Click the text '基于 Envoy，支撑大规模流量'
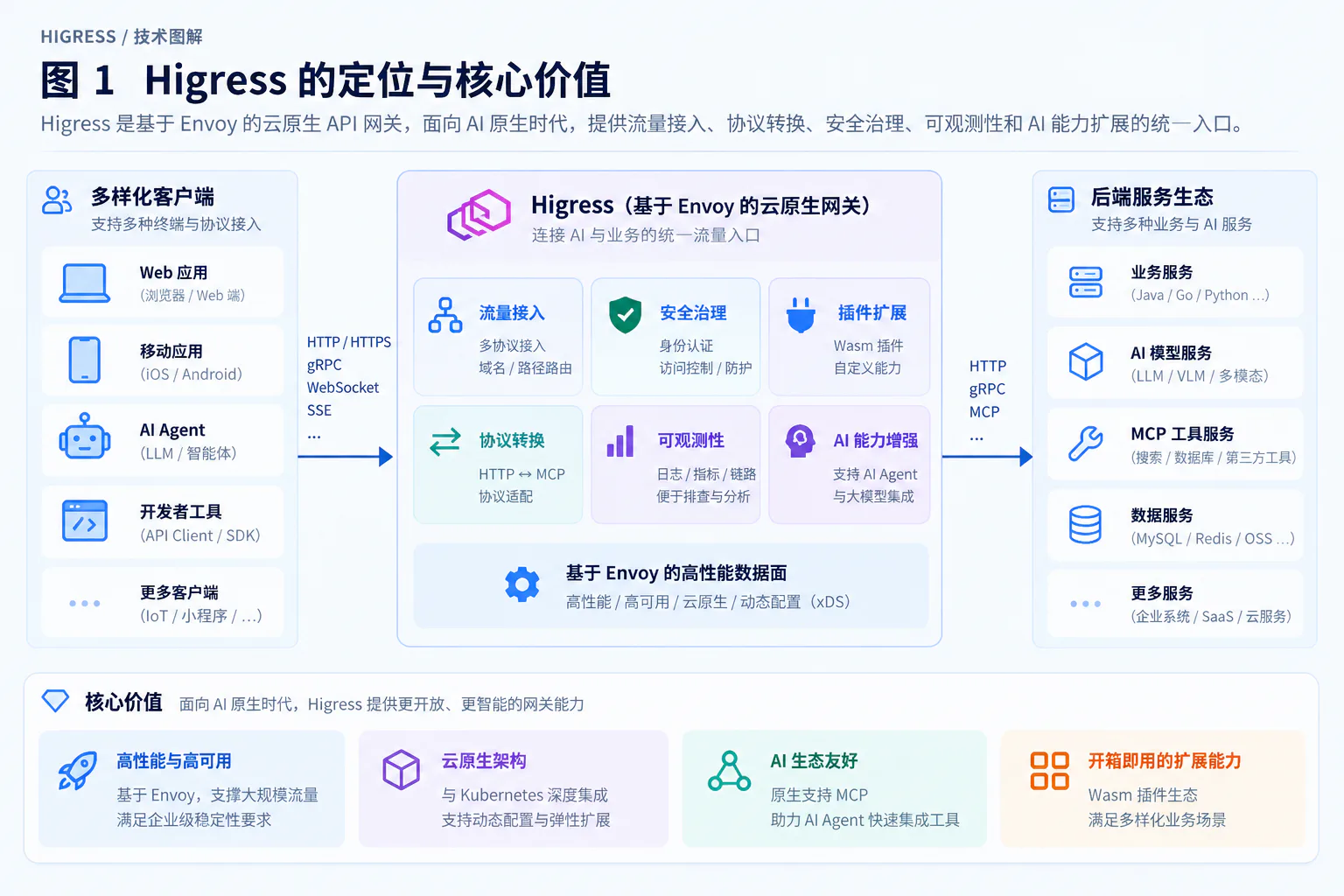Screen dimensions: 1344x896 [x=218, y=795]
